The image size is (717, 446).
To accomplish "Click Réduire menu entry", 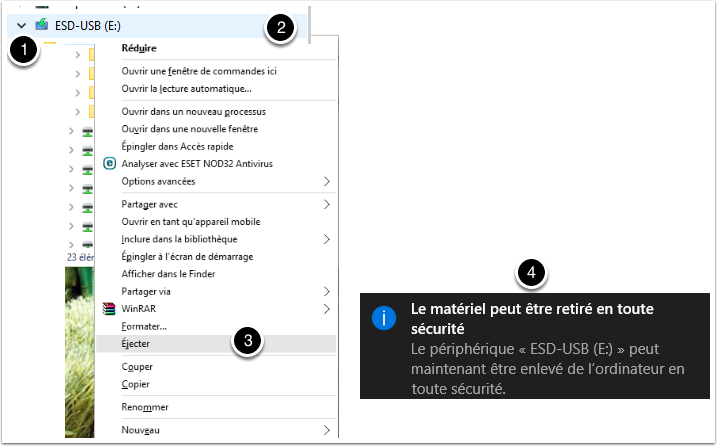I will click(x=138, y=47).
